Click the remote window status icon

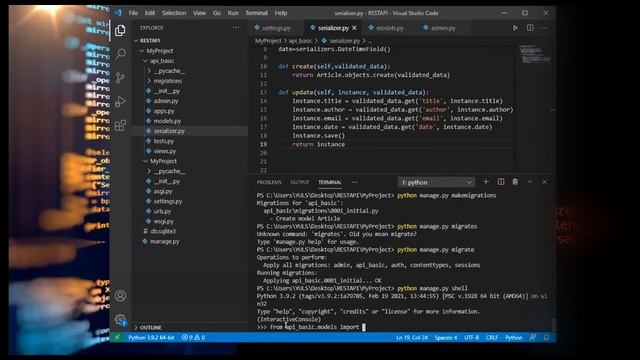tap(117, 337)
